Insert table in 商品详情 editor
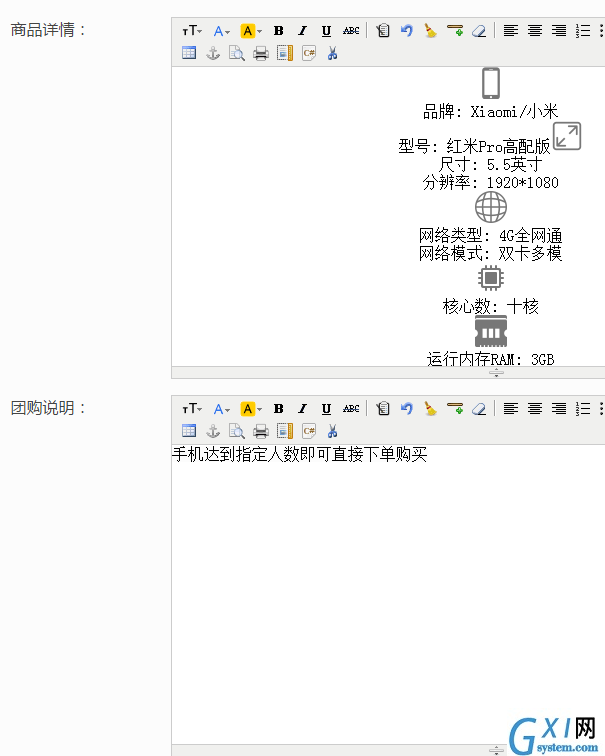Screen dimensions: 605x756 (x=189, y=53)
